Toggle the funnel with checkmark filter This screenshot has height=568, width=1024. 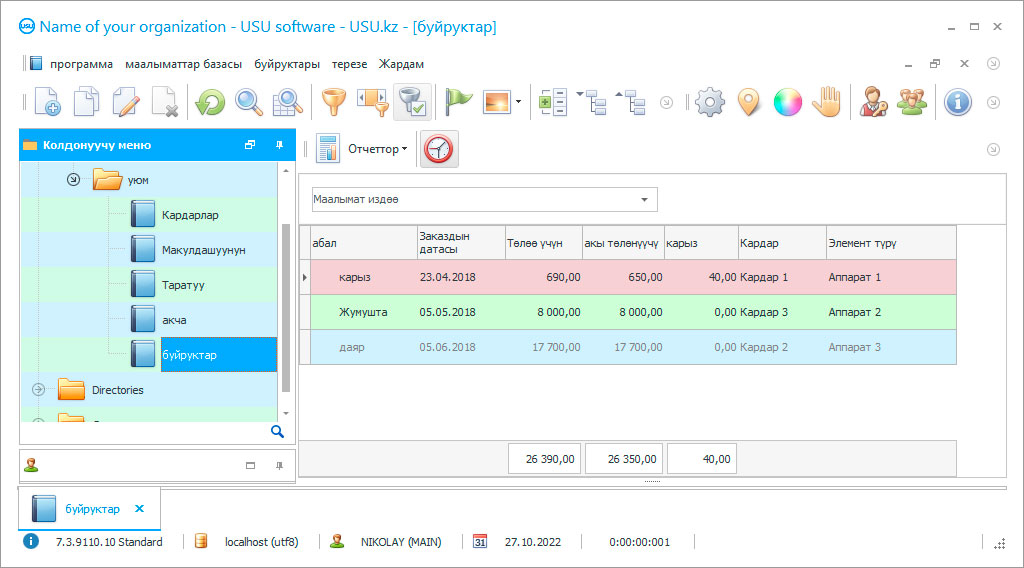point(412,102)
